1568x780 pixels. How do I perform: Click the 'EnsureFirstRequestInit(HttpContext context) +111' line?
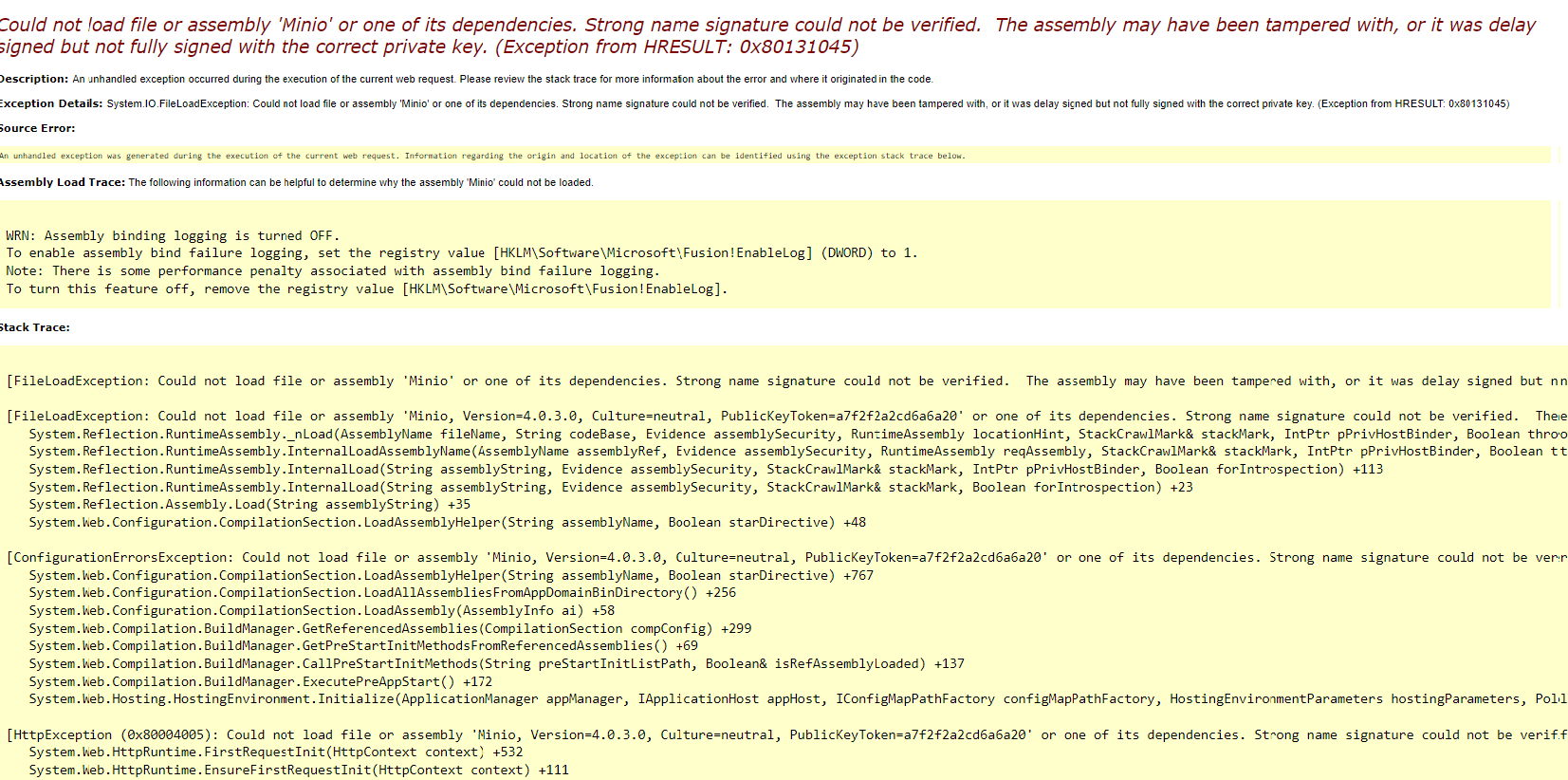coord(299,771)
